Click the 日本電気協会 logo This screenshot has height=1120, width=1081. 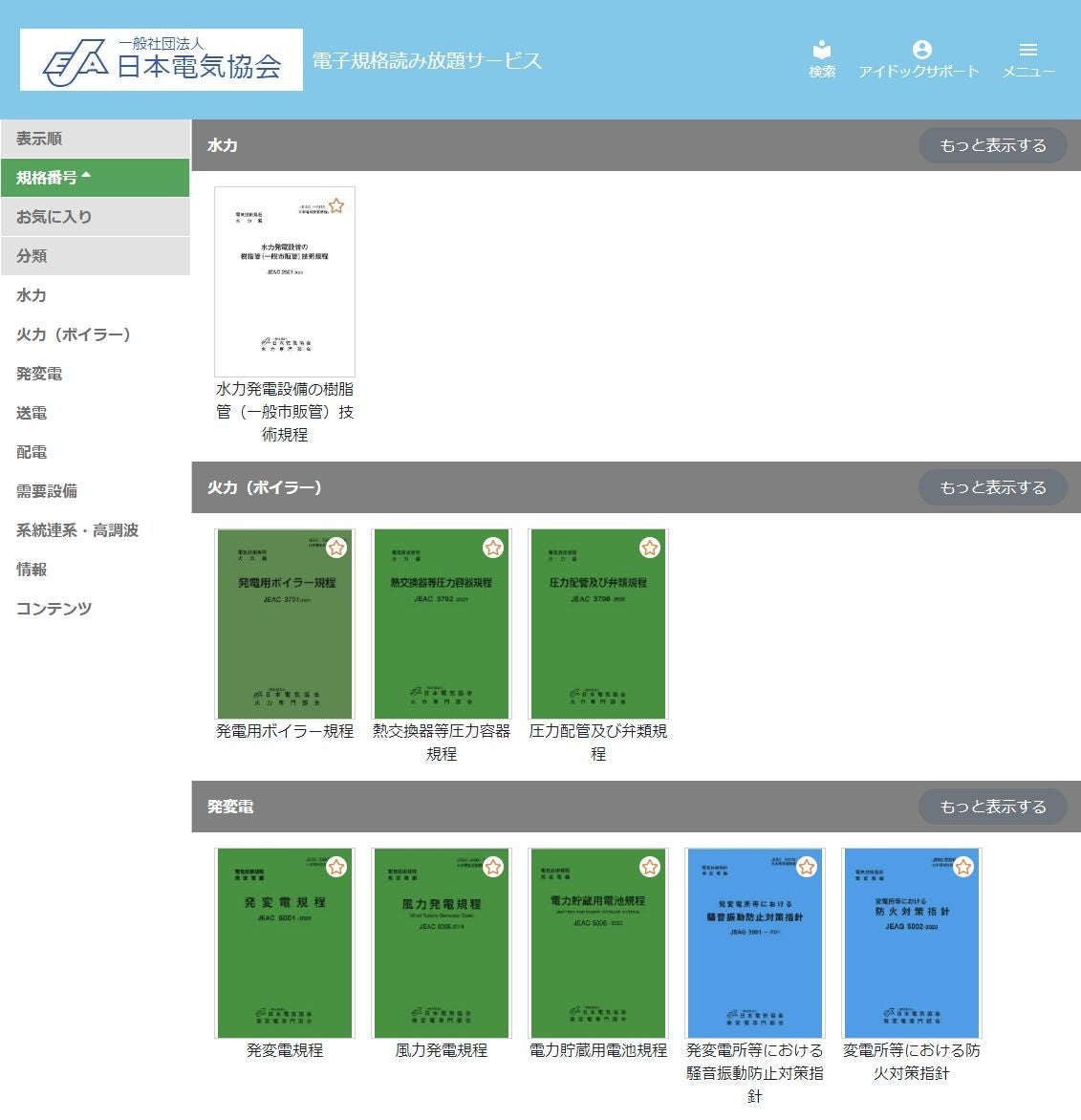pyautogui.click(x=162, y=60)
